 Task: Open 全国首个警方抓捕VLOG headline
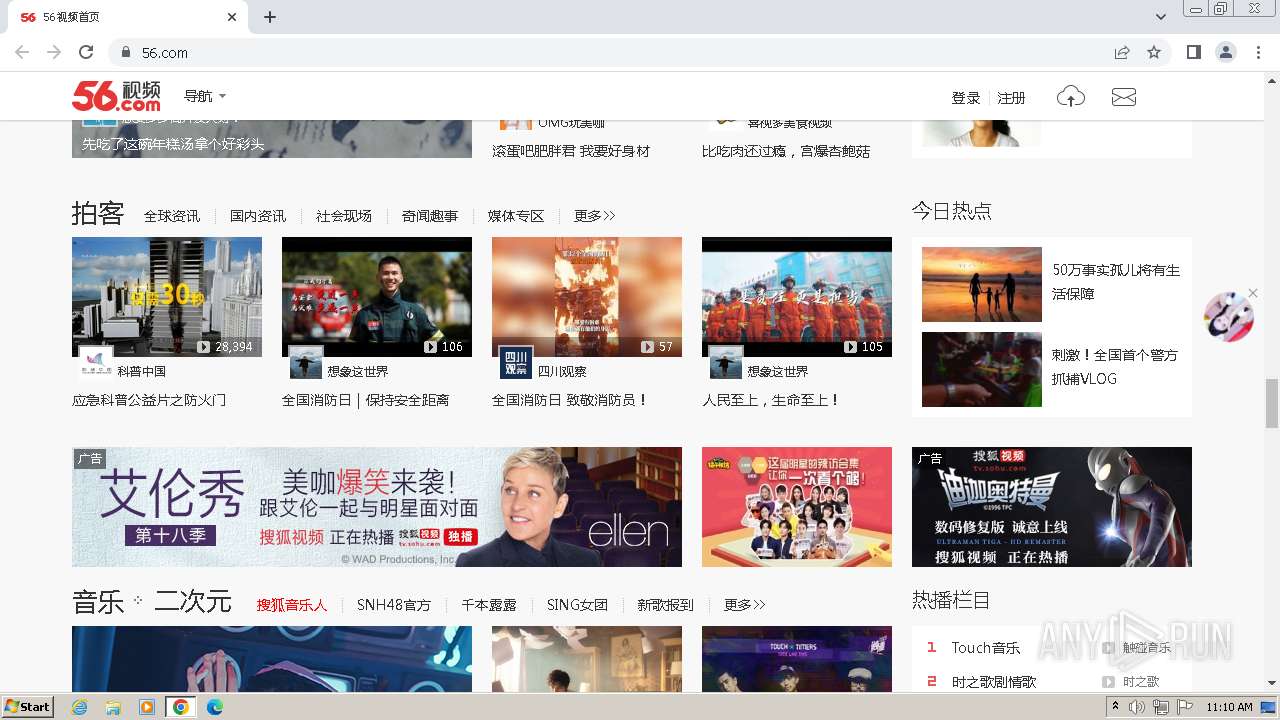1115,367
